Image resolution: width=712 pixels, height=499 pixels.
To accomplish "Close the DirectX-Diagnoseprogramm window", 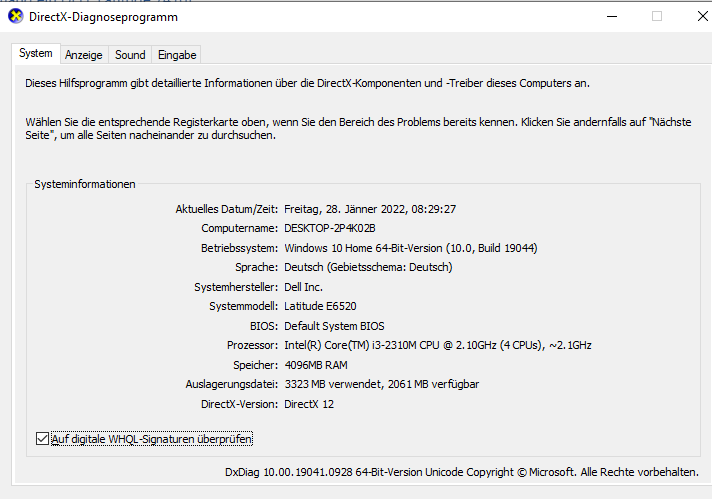I will click(x=702, y=16).
